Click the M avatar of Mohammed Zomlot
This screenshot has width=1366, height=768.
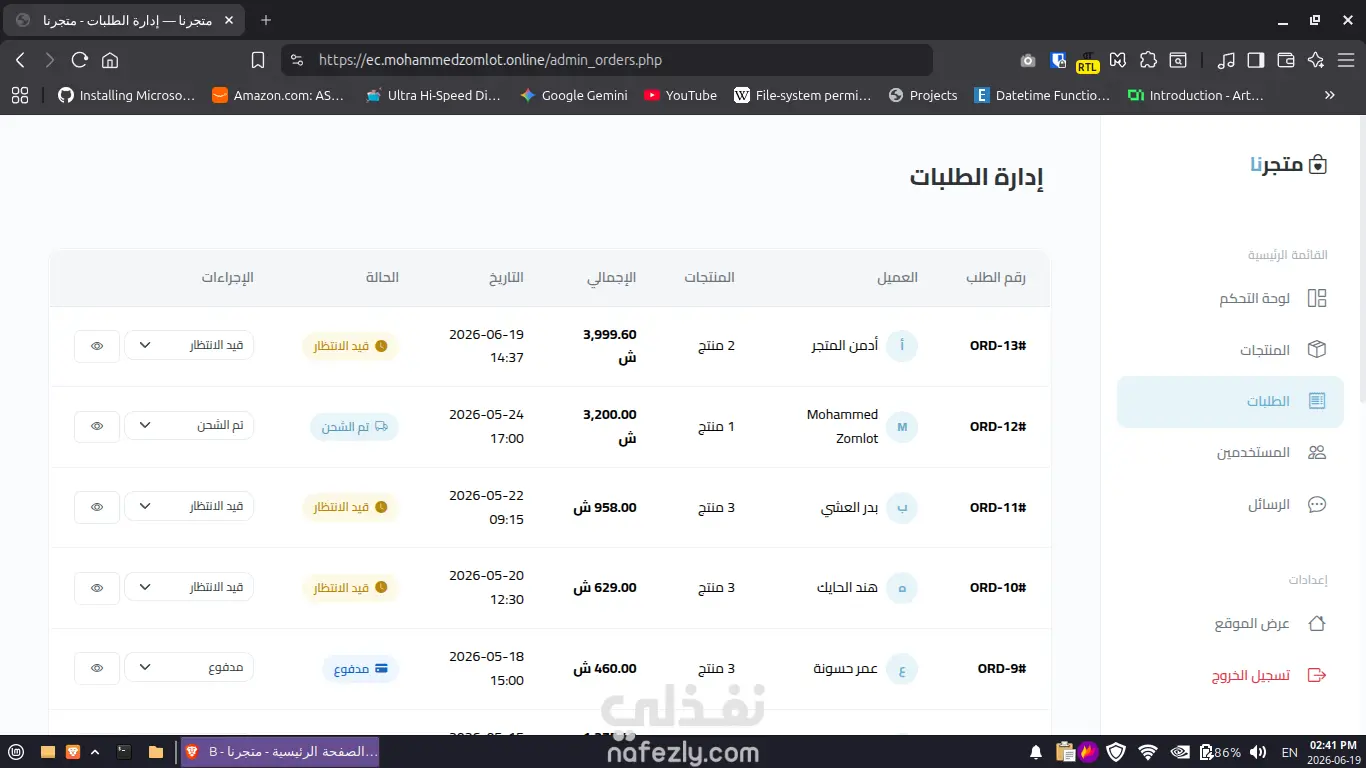902,427
